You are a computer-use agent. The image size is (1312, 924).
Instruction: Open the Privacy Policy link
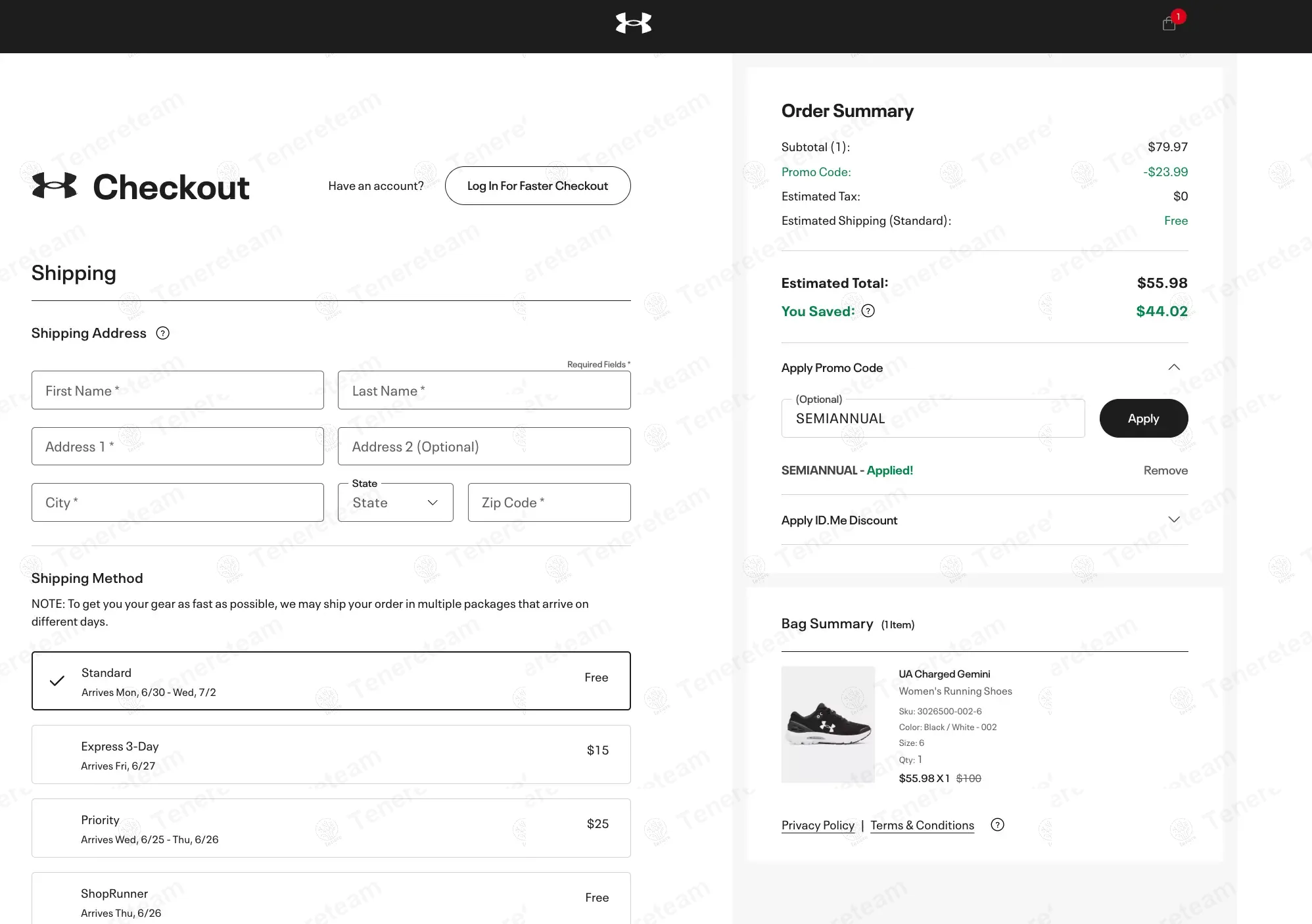coord(818,825)
